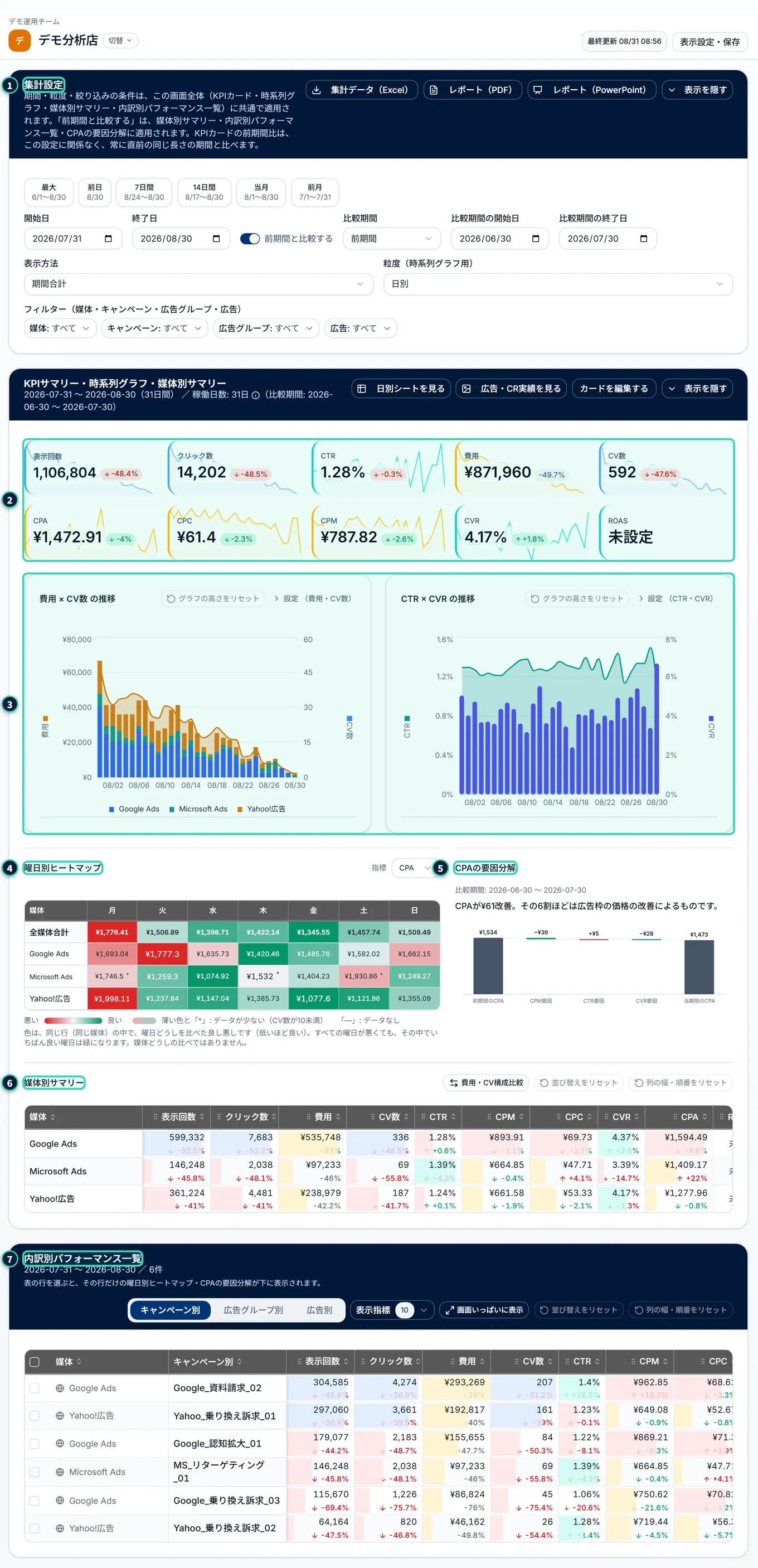Click the expand icon on 画面いっぱいに表示
Image resolution: width=758 pixels, height=1568 pixels.
[450, 1310]
